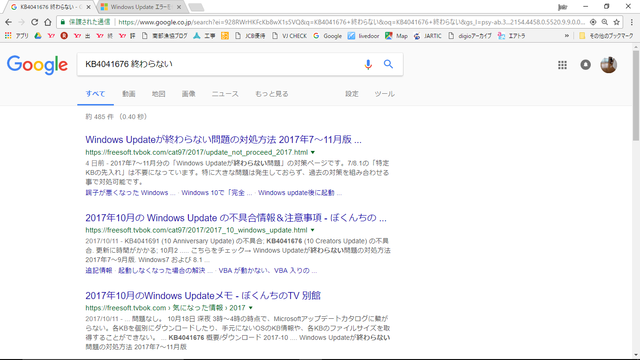Image resolution: width=640 pixels, height=360 pixels.
Task: Open the livedoor bookmark
Action: [364, 36]
